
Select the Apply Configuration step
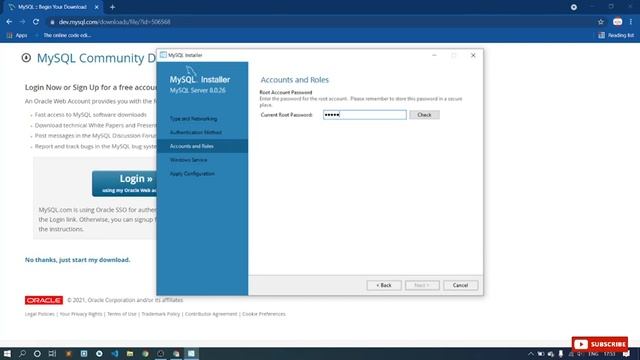(x=192, y=174)
